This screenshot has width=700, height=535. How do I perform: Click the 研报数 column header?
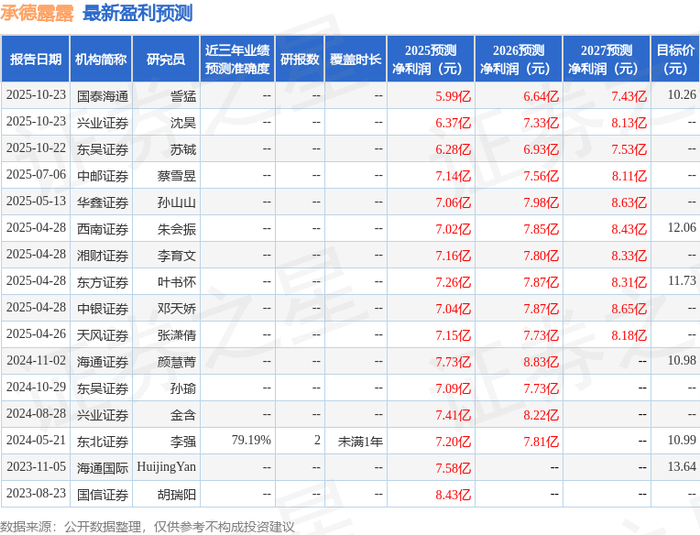300,59
